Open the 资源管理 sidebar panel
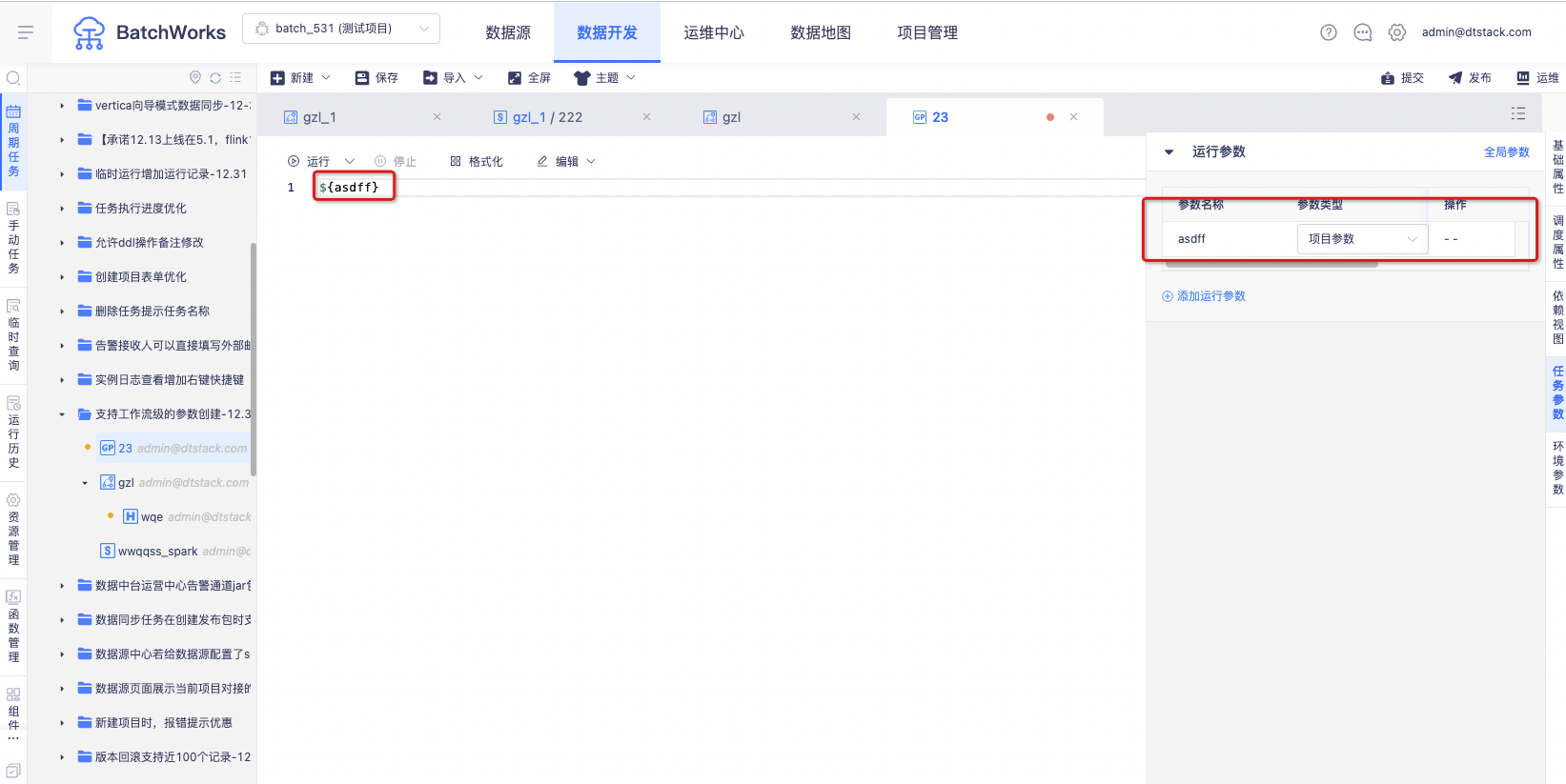Screen dimensions: 1566x784 (x=13, y=530)
